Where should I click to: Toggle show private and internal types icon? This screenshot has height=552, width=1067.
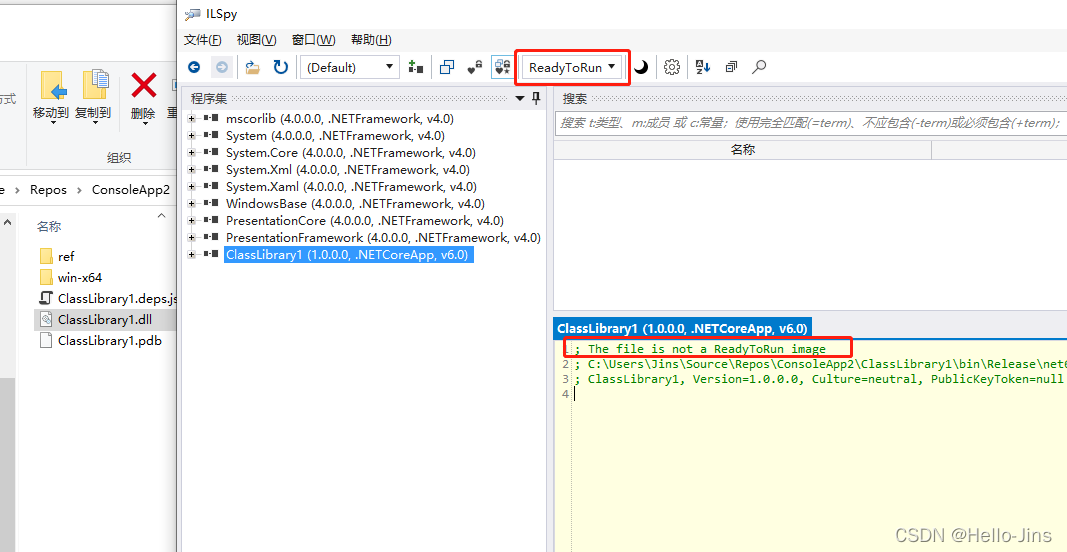click(475, 67)
